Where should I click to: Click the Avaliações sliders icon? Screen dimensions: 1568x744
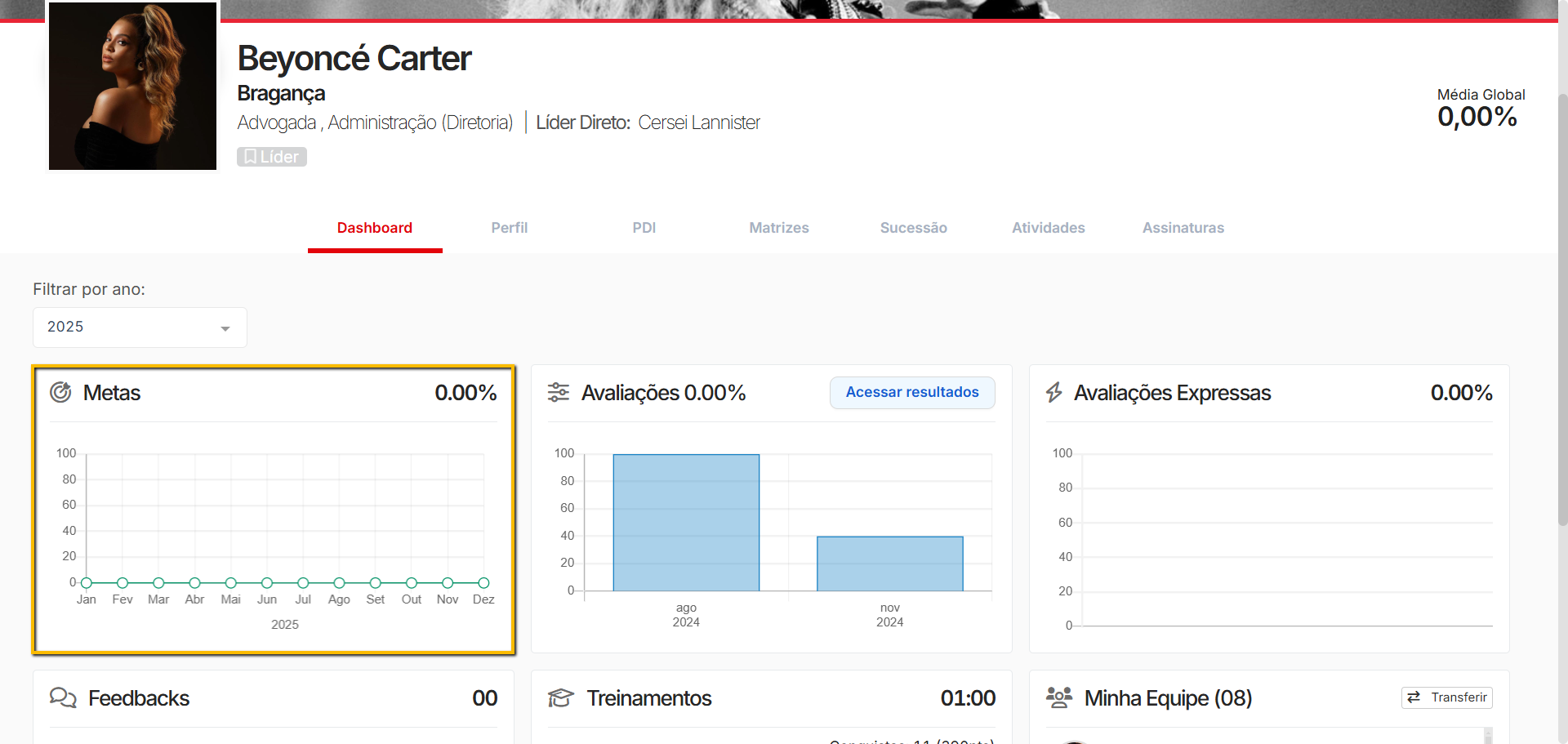coord(559,393)
